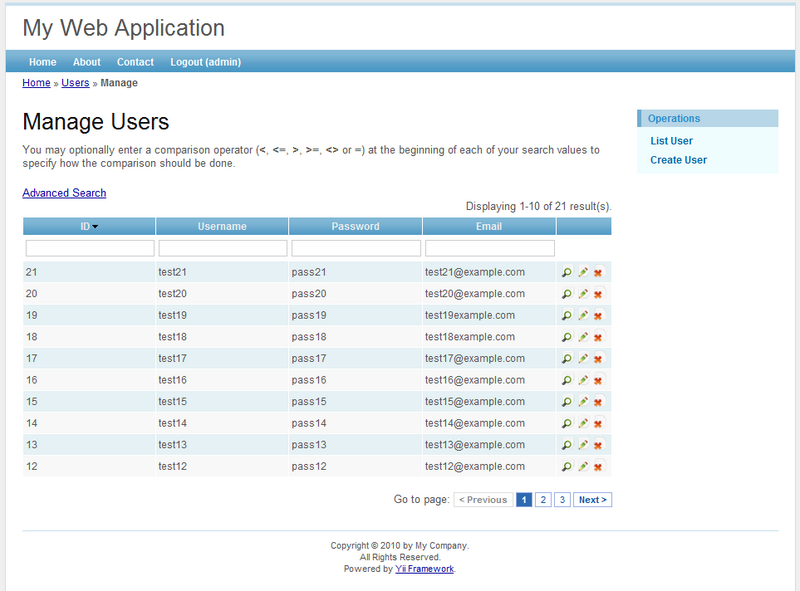View user test17 with magnifier icon
This screenshot has width=800, height=591.
(567, 359)
